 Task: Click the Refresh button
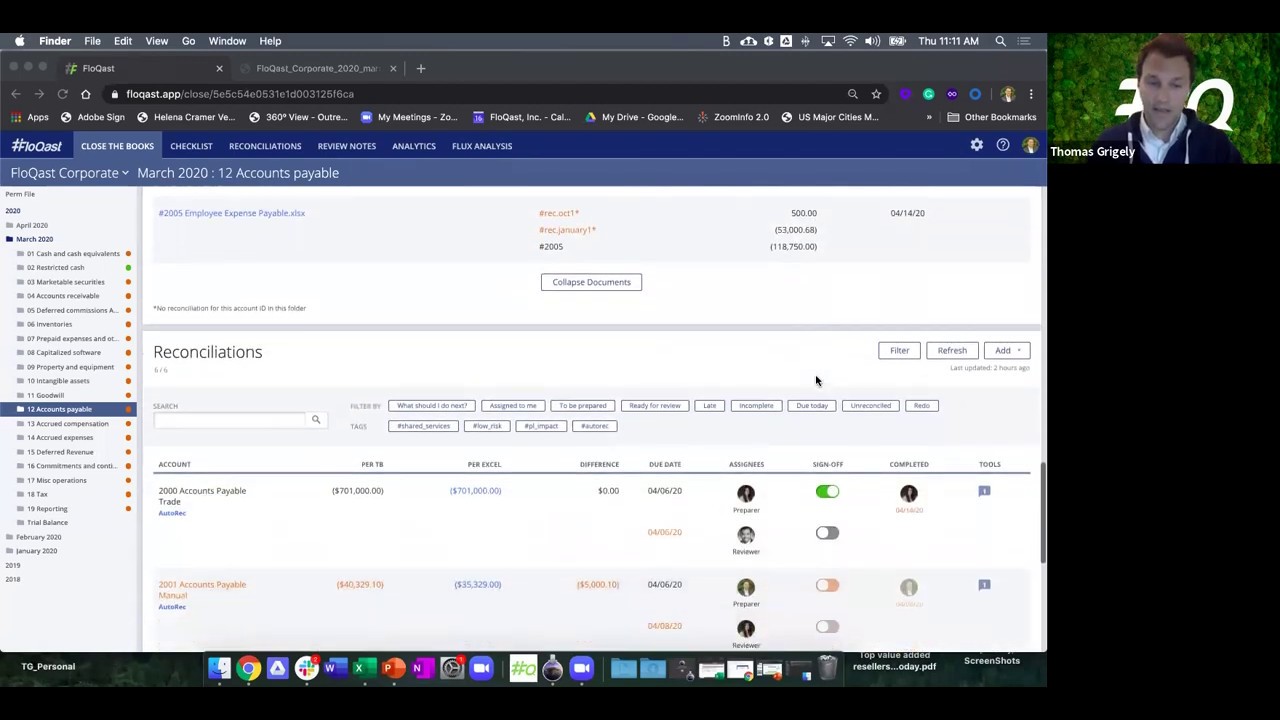952,351
